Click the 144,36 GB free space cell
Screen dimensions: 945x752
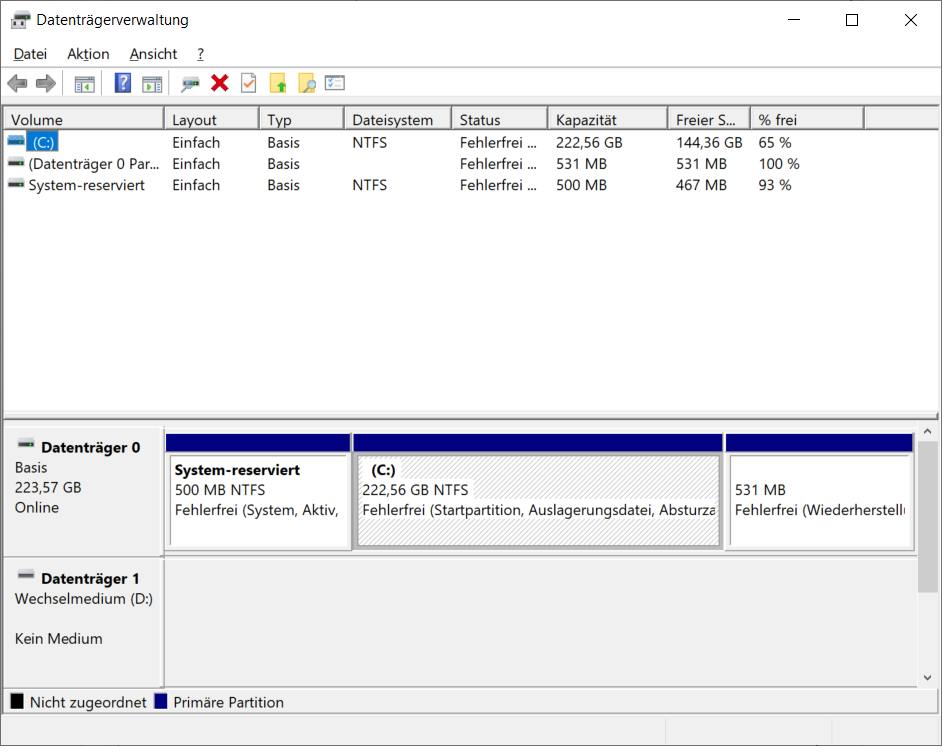click(709, 143)
